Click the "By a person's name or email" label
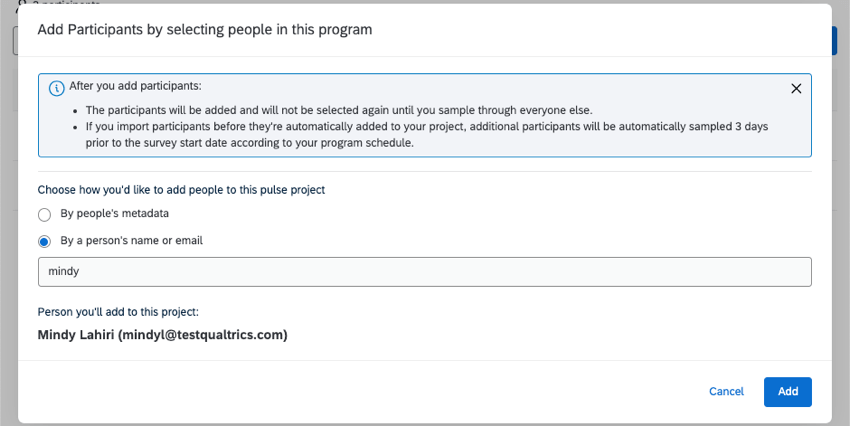Viewport: 850px width, 426px height. pyautogui.click(x=132, y=241)
